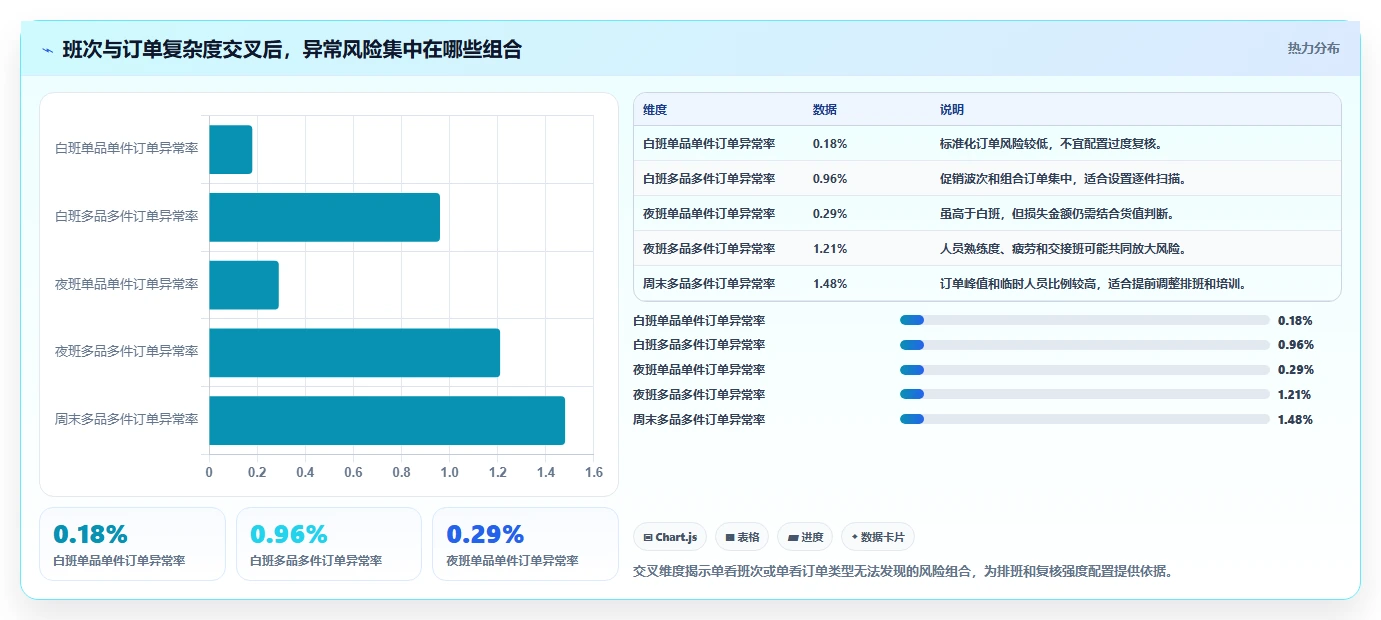Click the 0.4 tick on the chart x-axis
This screenshot has height=620, width=1381.
click(305, 473)
